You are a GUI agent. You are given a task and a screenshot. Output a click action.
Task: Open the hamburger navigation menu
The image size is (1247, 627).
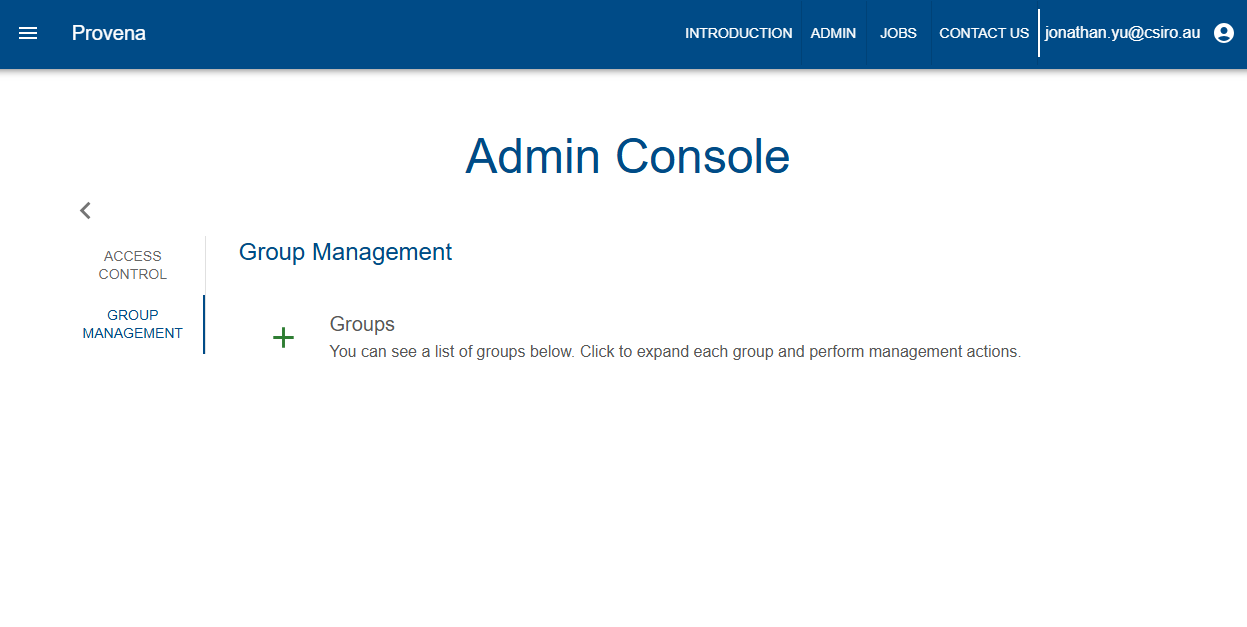(28, 33)
